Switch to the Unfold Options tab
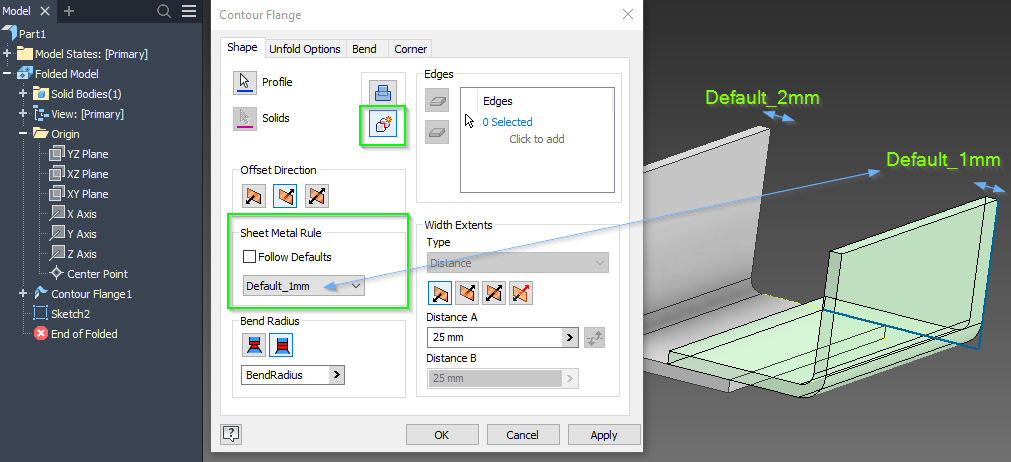Screen dimensions: 1011x462 [305, 49]
